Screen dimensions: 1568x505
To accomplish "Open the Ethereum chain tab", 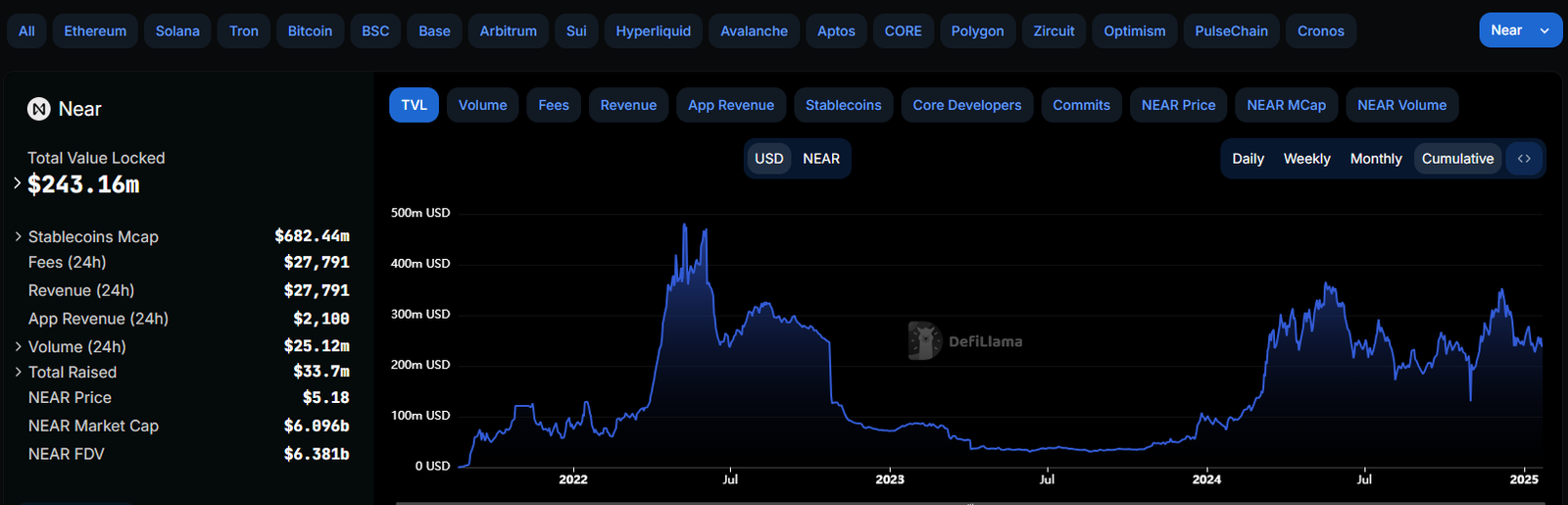I will (95, 30).
